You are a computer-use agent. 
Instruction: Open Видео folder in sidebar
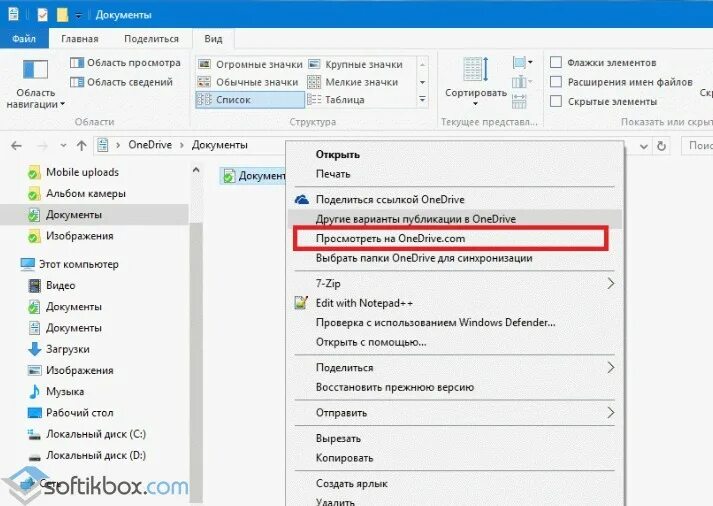point(52,286)
